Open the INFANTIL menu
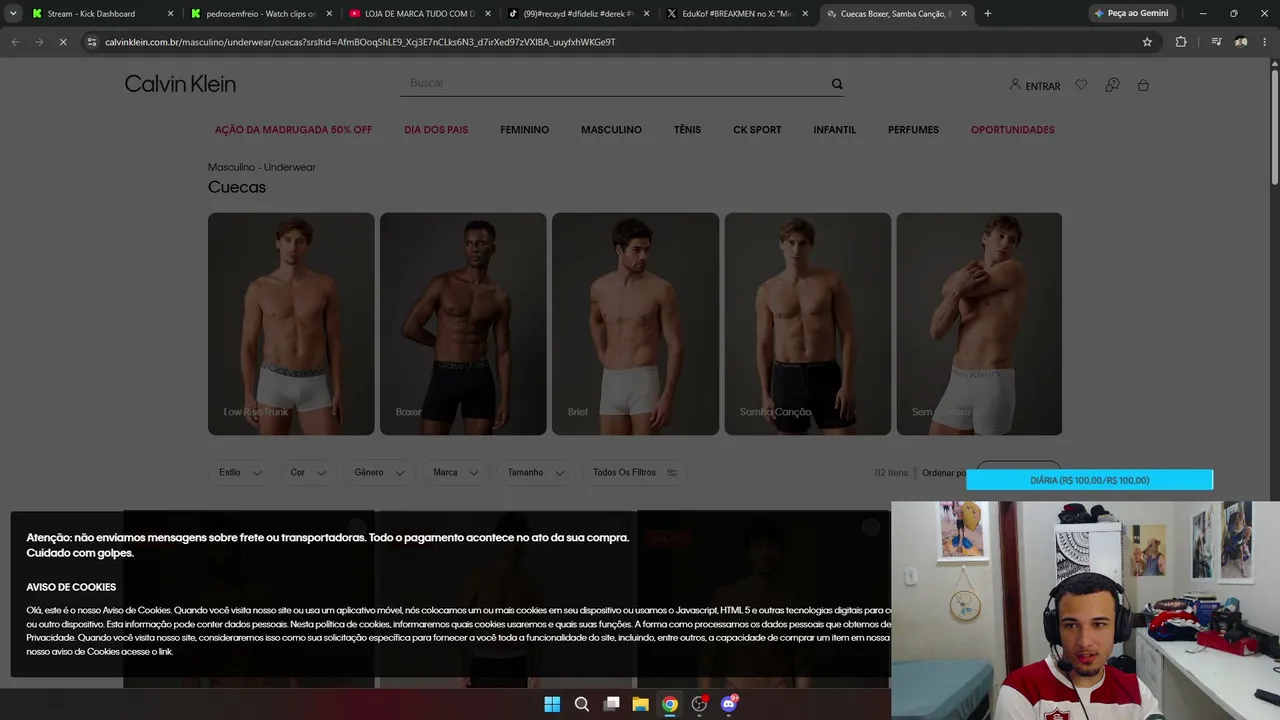The height and width of the screenshot is (720, 1280). (834, 130)
